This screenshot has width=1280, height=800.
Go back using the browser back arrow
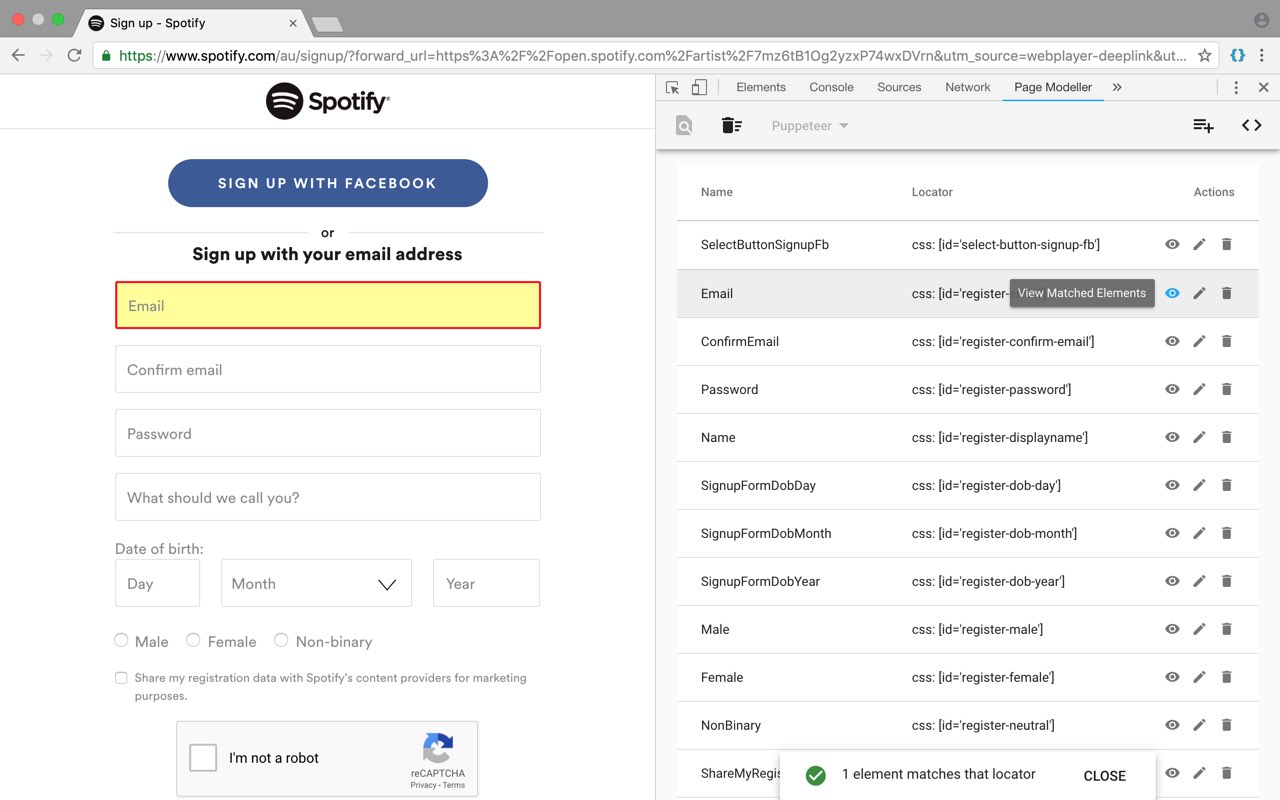click(x=19, y=55)
